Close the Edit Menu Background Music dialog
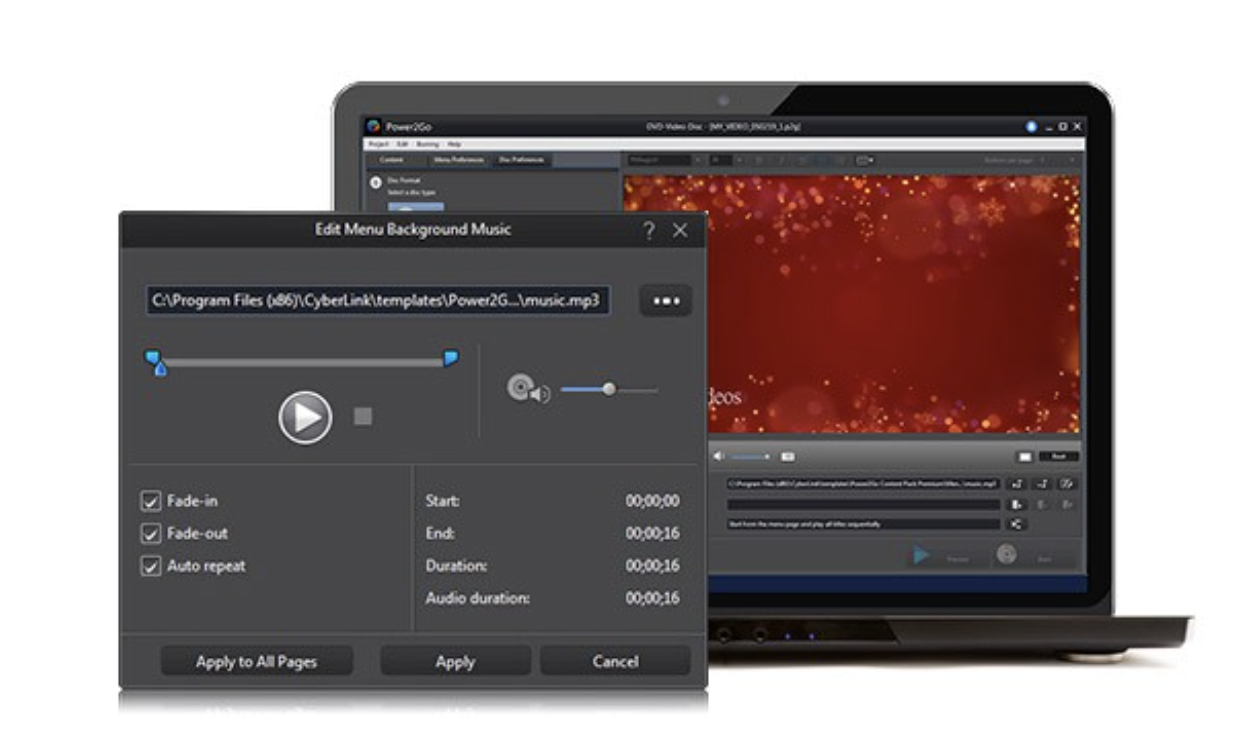 point(680,231)
